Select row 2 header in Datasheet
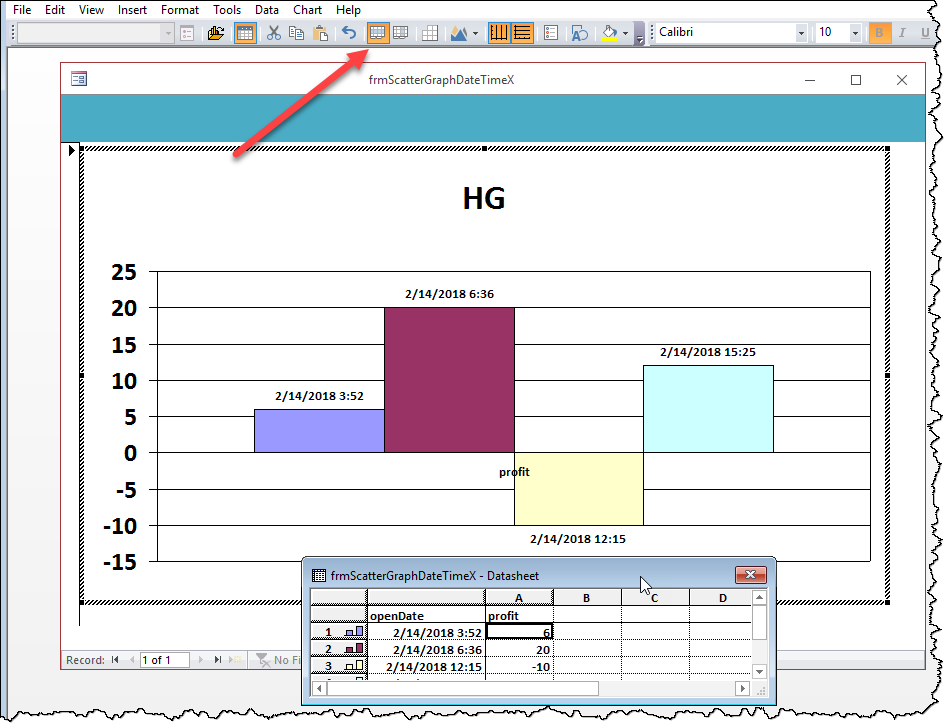Viewport: 948px width, 726px height. point(338,649)
